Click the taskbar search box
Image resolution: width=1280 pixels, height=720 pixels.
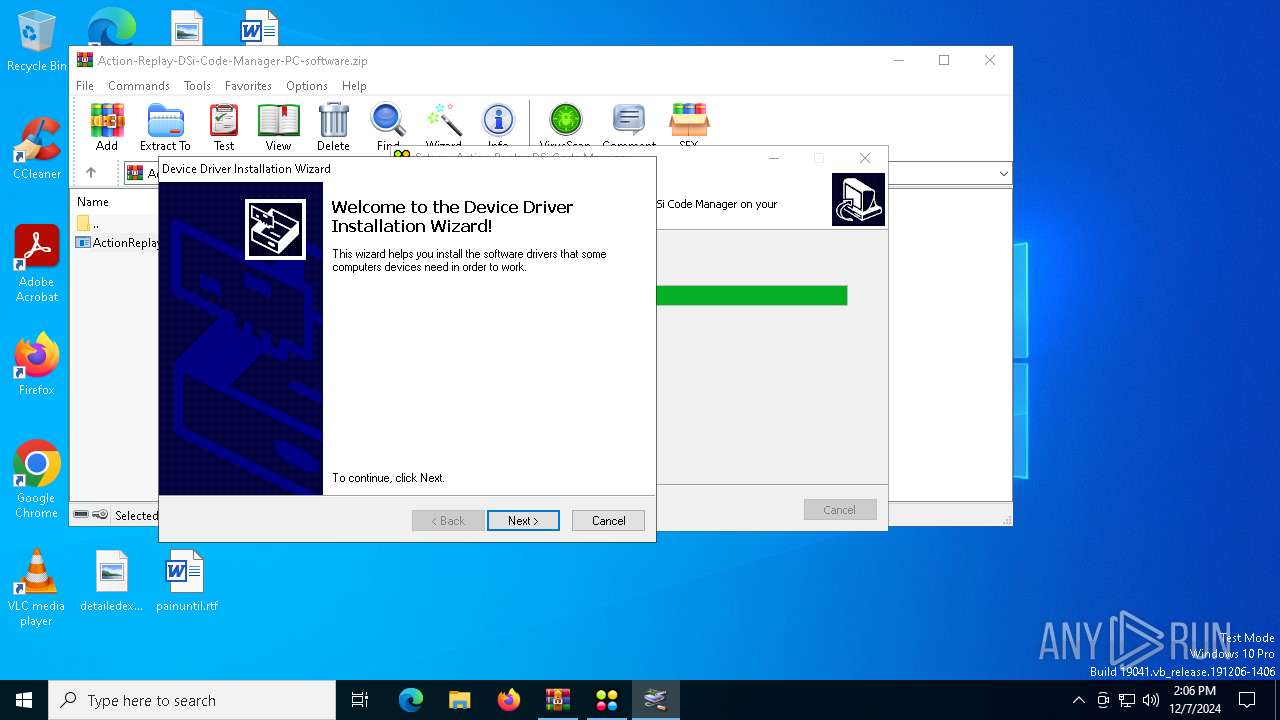(192, 700)
